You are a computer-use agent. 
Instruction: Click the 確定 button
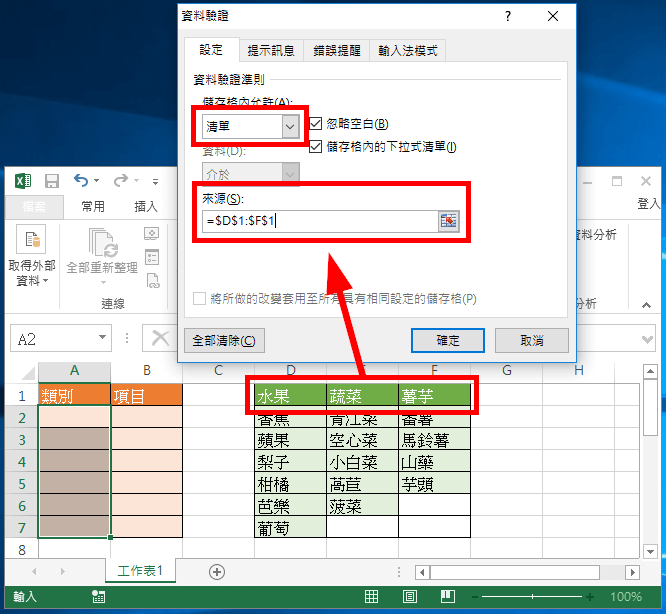pos(448,341)
